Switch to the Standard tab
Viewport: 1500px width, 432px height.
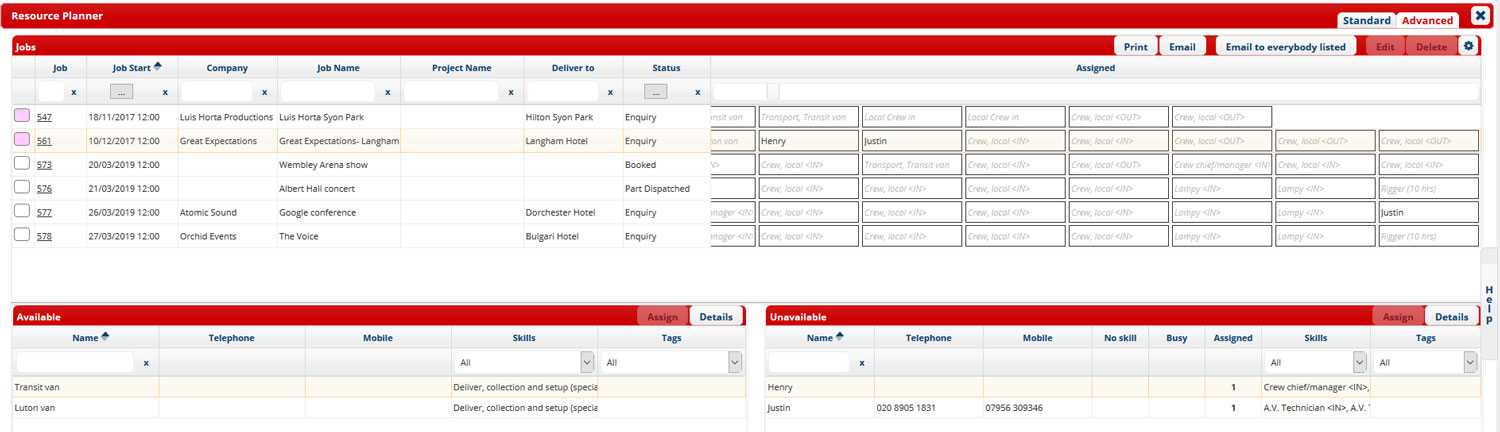click(x=1366, y=20)
